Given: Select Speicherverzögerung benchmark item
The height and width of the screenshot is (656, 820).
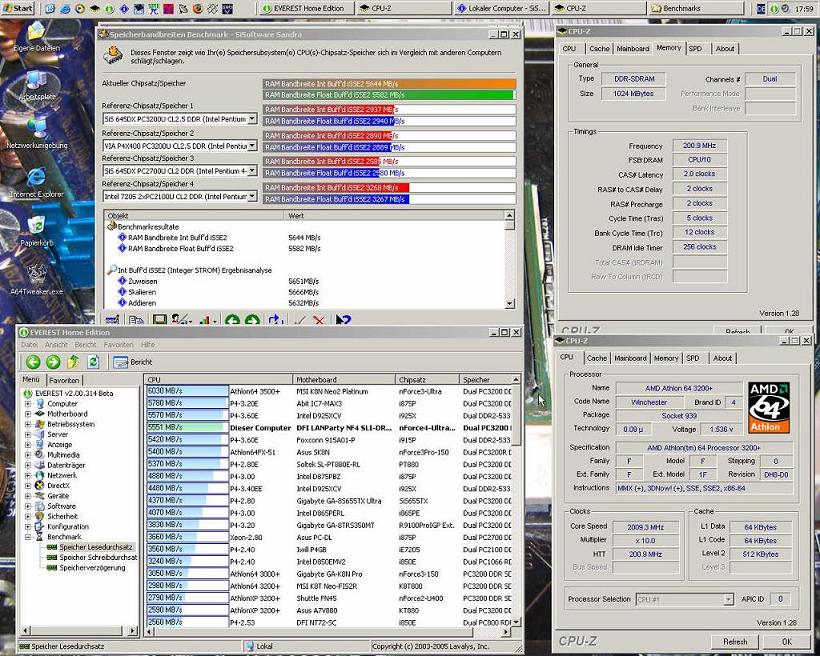Looking at the screenshot, I should pyautogui.click(x=93, y=568).
